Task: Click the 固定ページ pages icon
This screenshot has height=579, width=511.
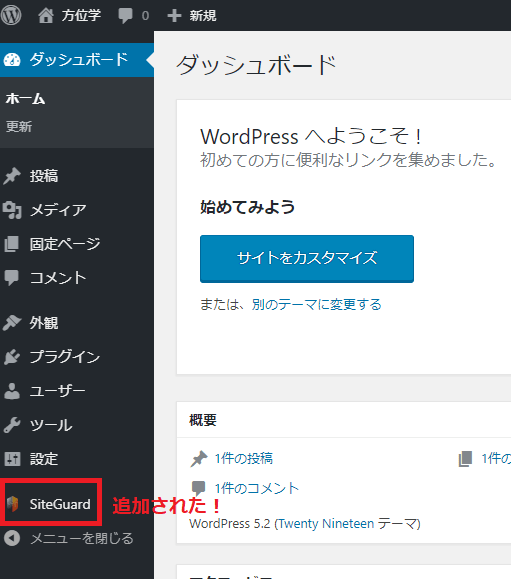Action: pos(12,244)
